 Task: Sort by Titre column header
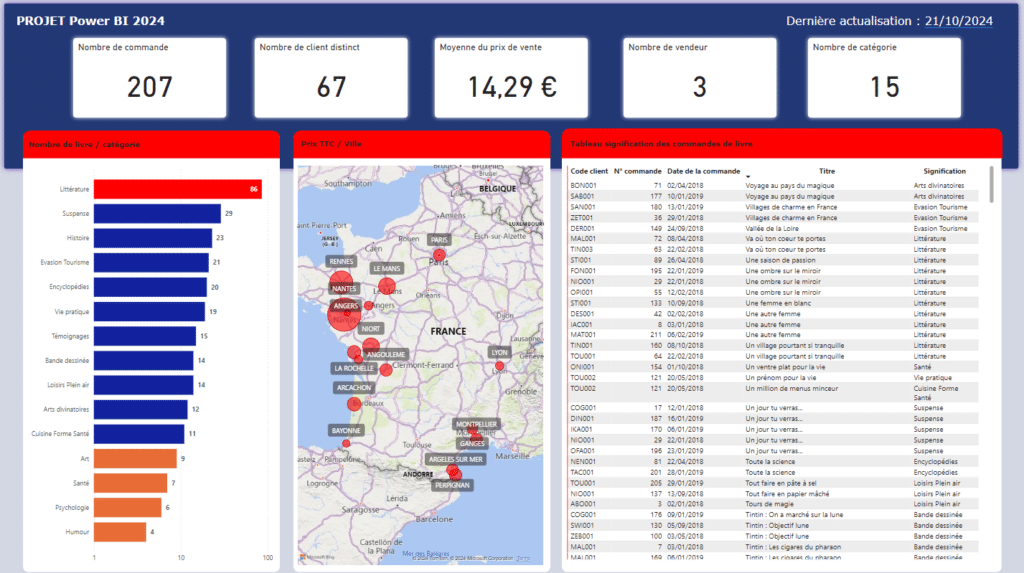(x=827, y=171)
